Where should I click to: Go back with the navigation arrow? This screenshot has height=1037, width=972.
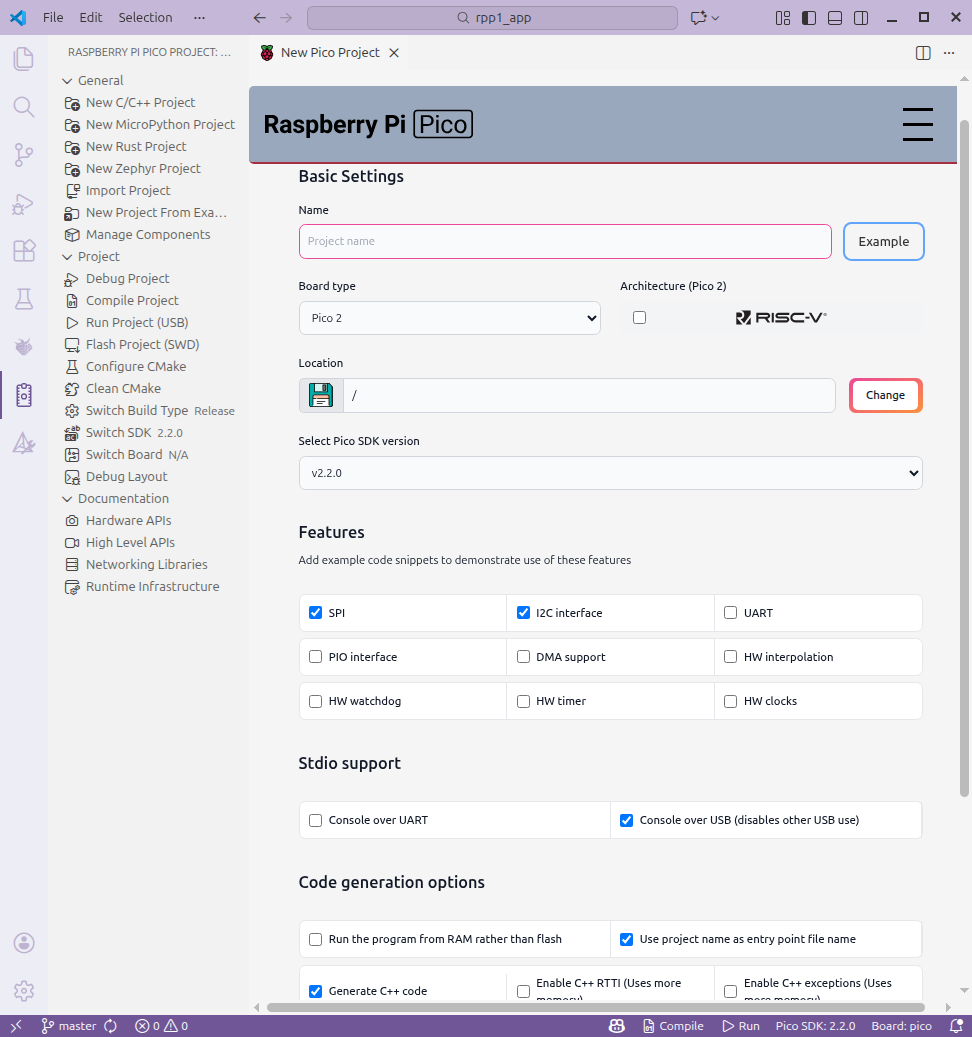pos(260,18)
